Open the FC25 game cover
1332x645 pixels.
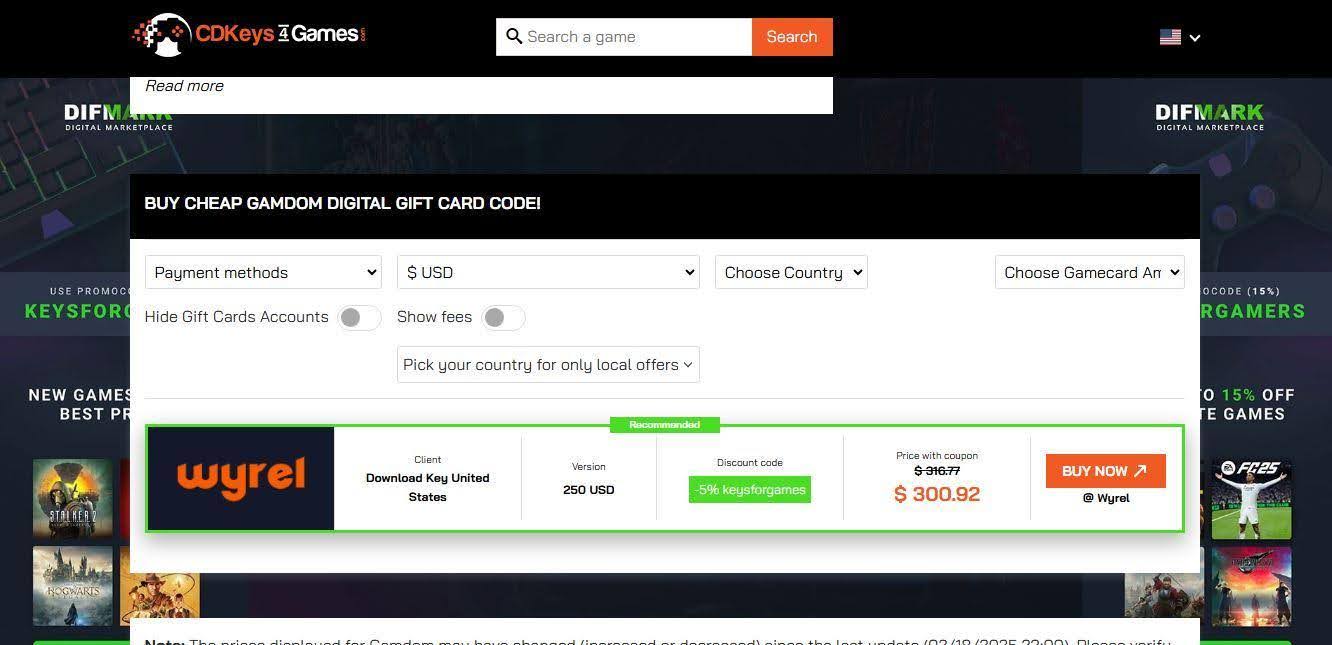coord(1251,500)
